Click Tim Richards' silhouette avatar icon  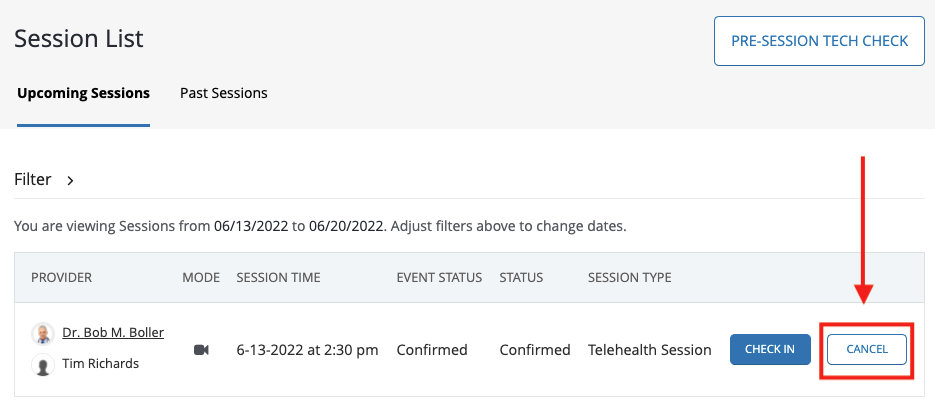[x=43, y=364]
